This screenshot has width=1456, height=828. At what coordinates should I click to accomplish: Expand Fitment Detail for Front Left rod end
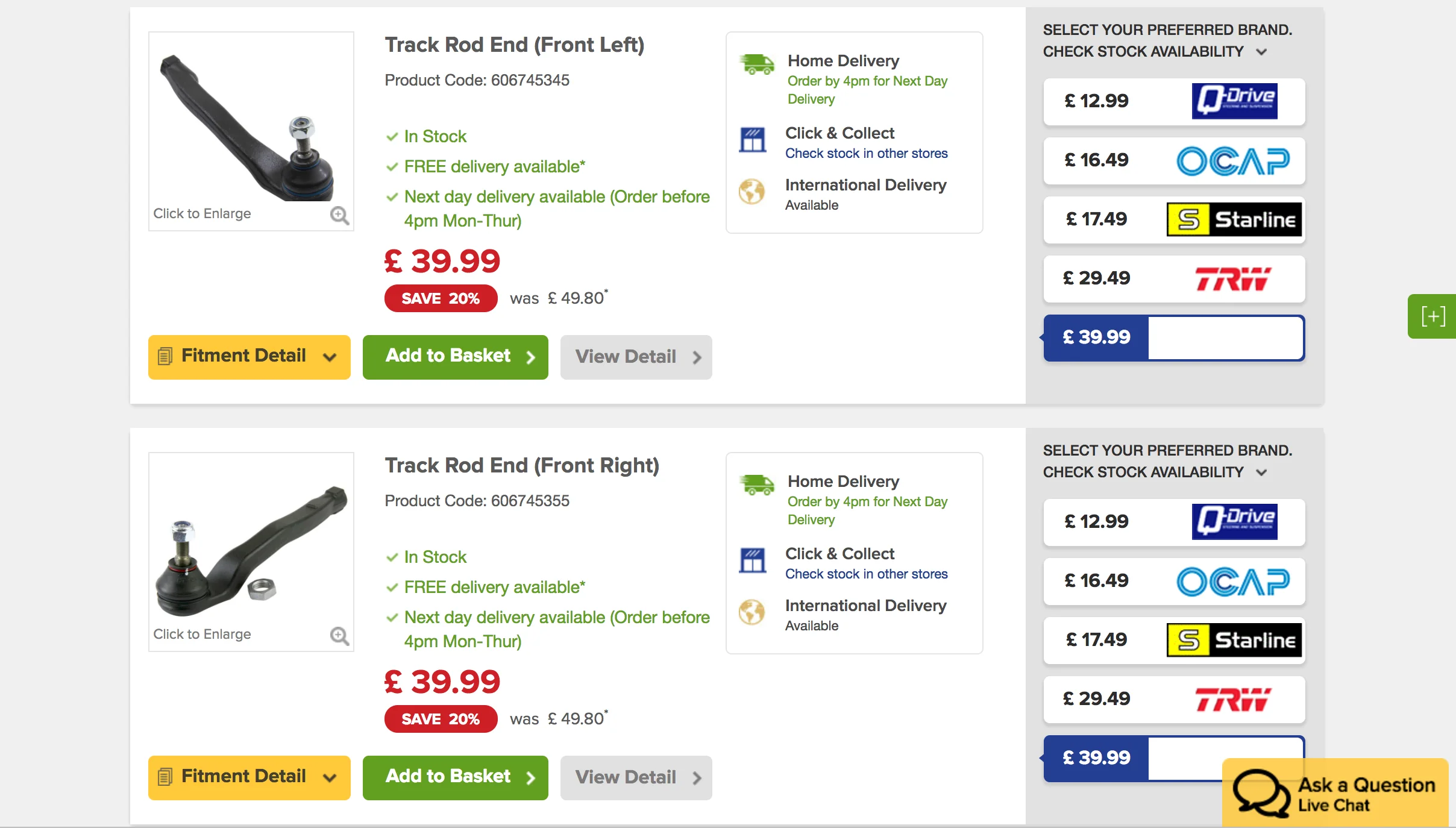249,357
